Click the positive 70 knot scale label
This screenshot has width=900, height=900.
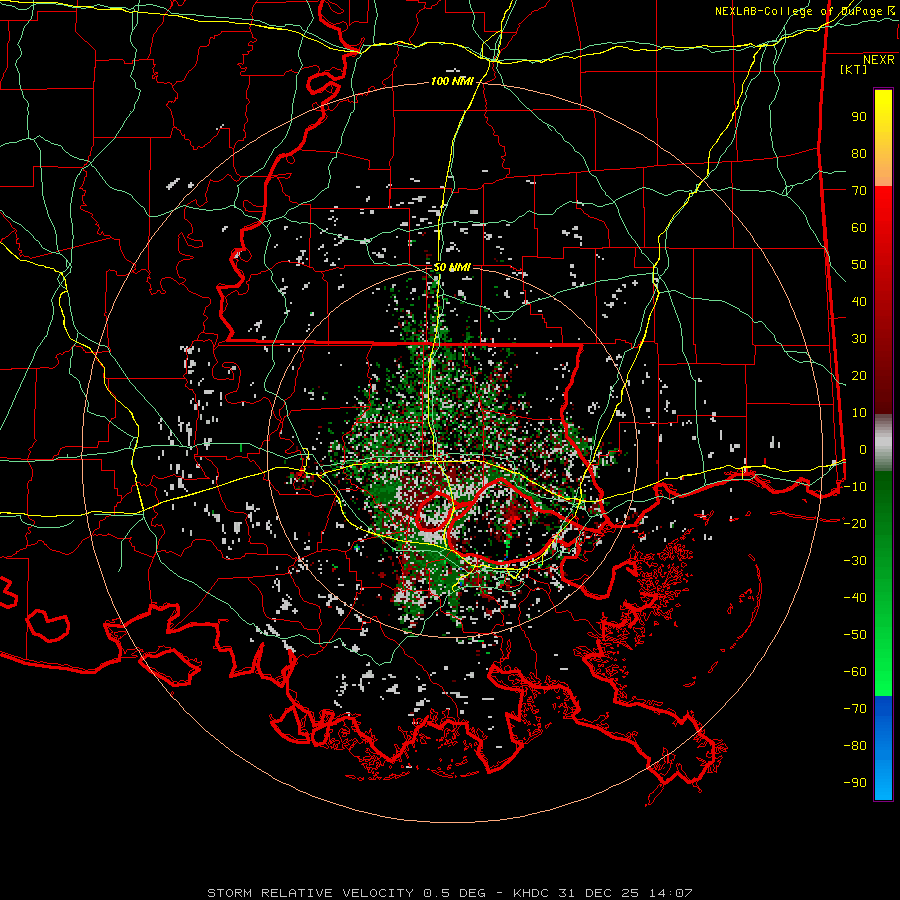click(x=859, y=191)
